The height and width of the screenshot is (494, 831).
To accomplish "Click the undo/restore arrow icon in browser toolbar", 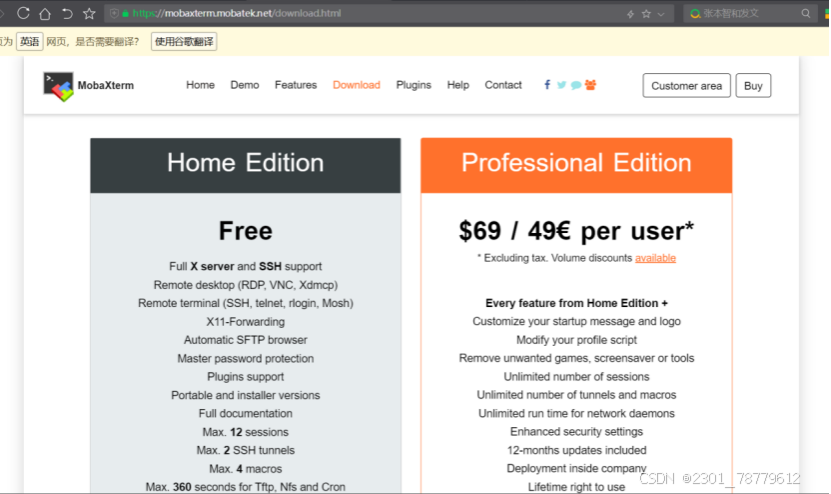I will pyautogui.click(x=67, y=13).
